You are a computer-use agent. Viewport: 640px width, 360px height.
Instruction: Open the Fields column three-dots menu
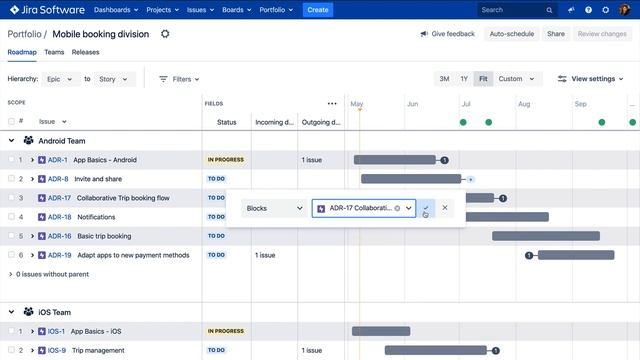[332, 104]
